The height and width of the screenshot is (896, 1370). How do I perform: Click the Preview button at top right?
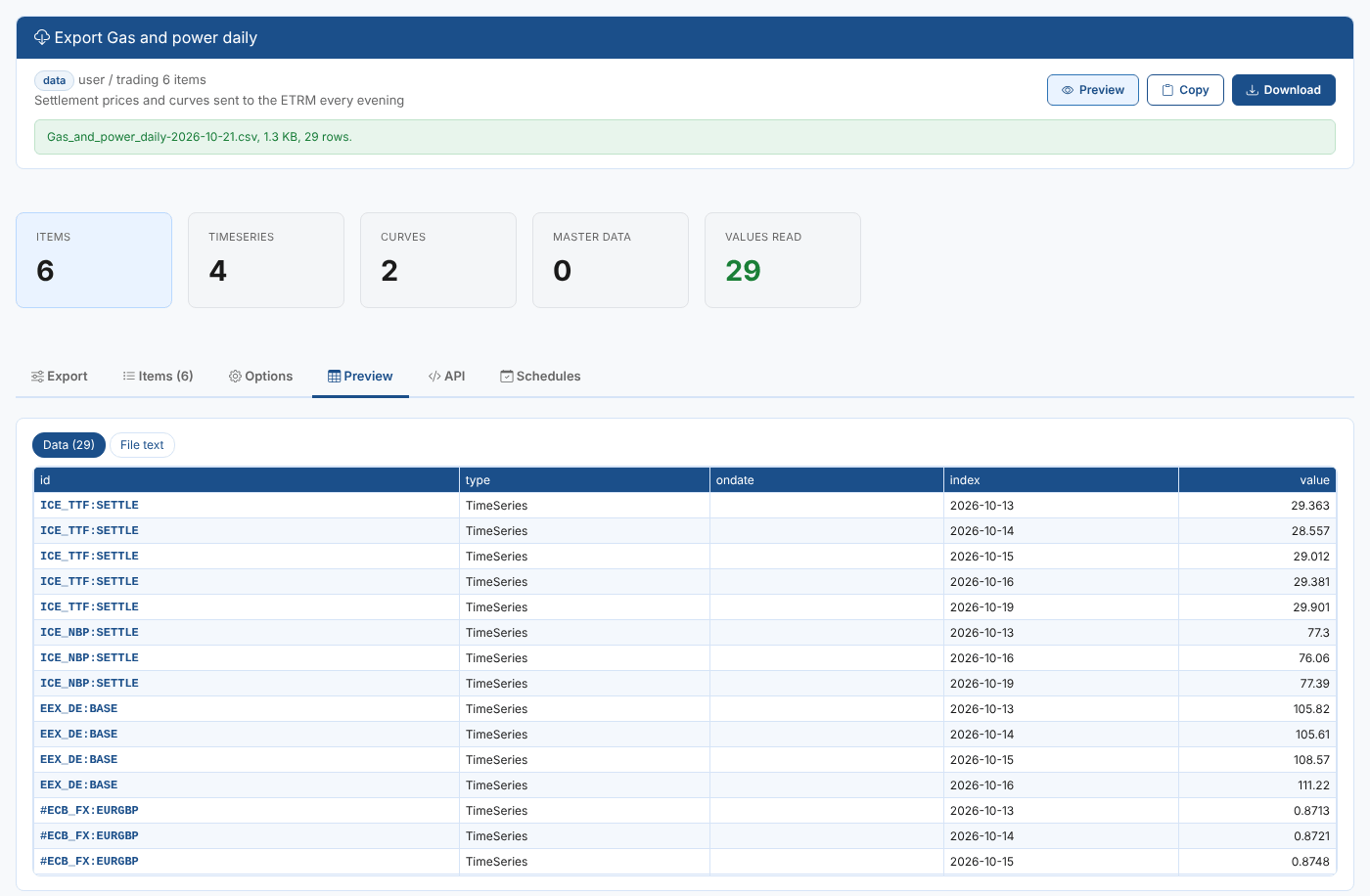[1093, 90]
